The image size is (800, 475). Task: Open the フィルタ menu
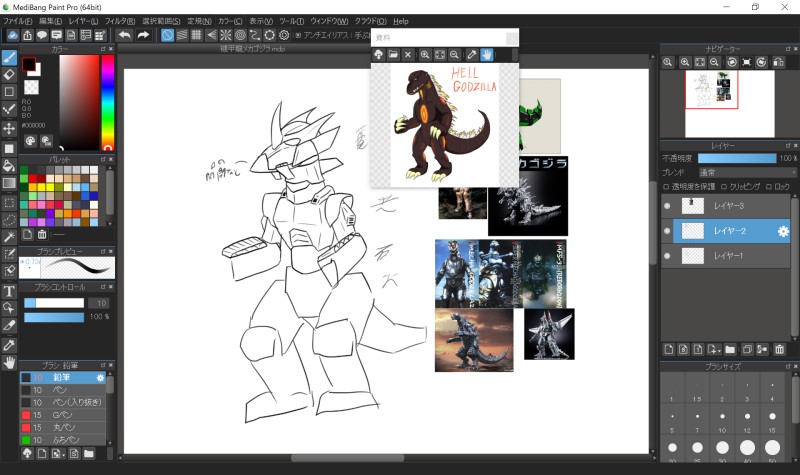point(120,20)
